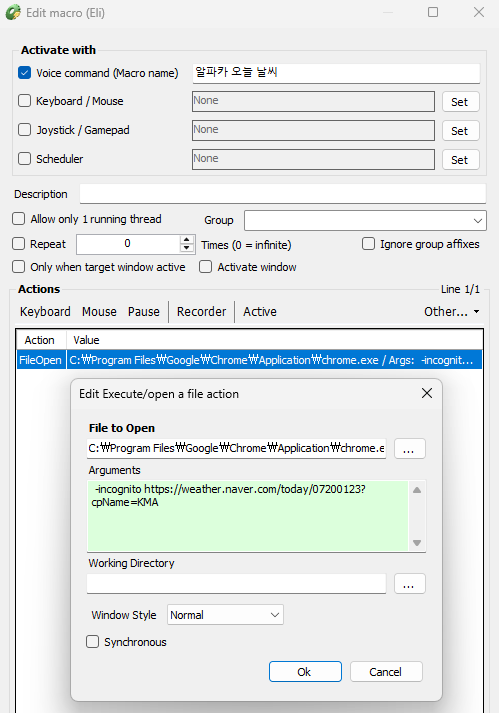
Task: Click the macro name voice command field
Action: tap(336, 73)
